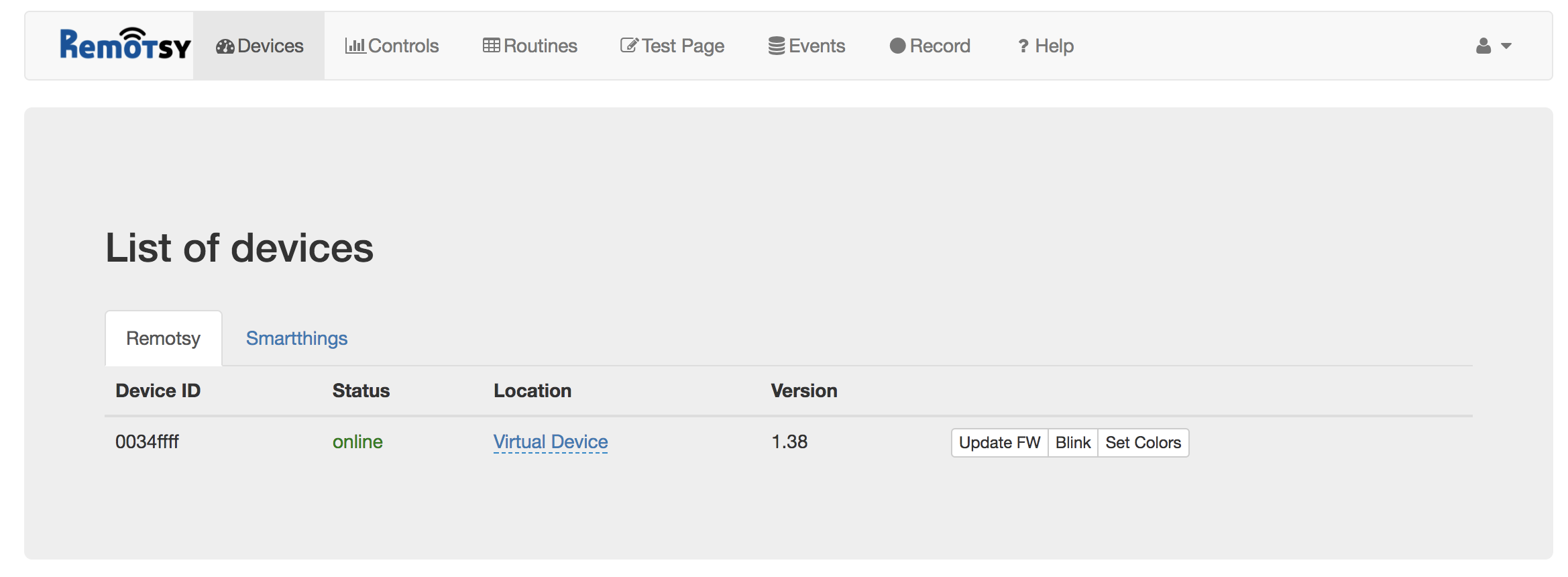Click the Help question mark icon

coord(1023,46)
